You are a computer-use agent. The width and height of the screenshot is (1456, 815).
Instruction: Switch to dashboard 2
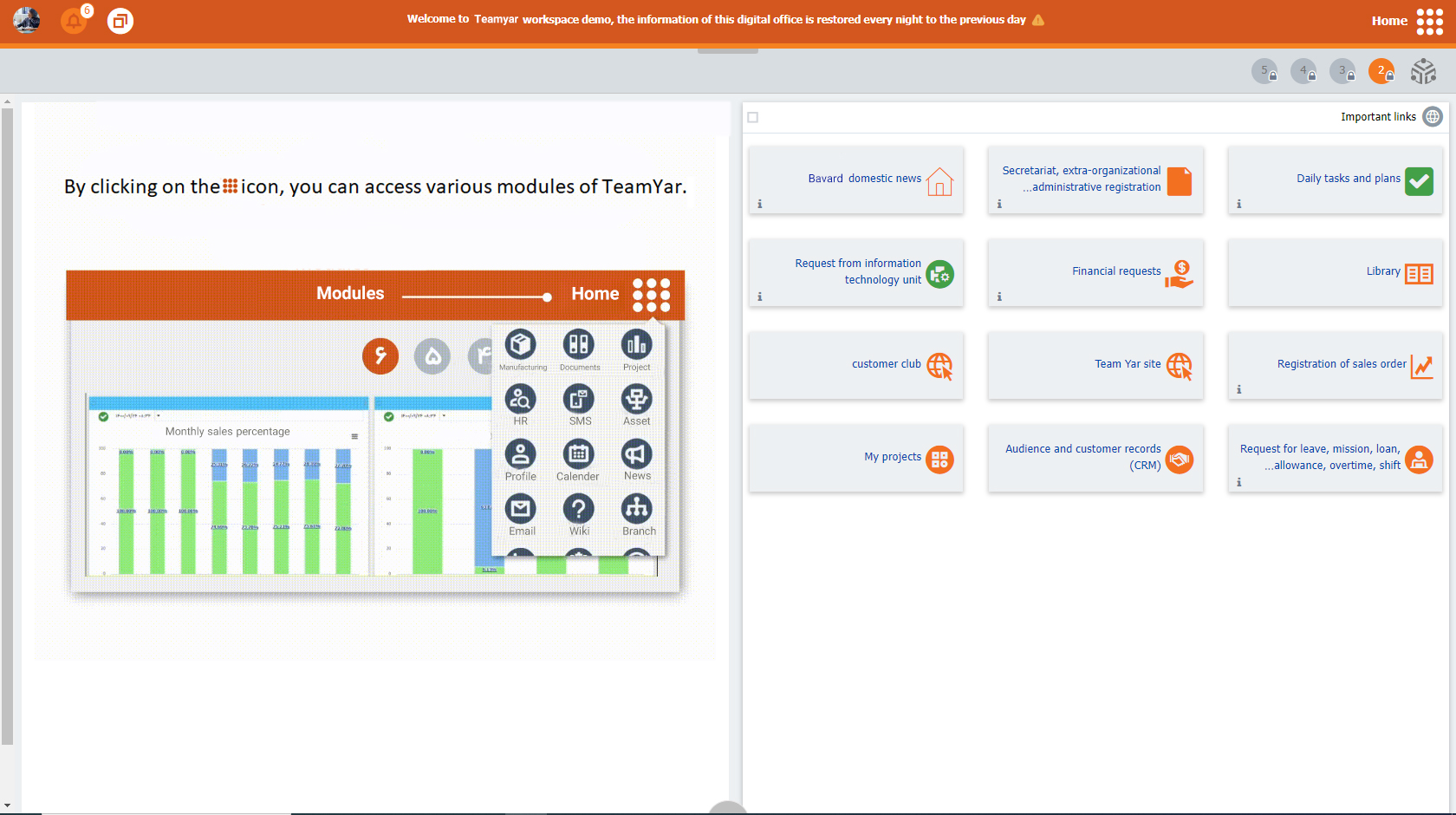click(1381, 71)
